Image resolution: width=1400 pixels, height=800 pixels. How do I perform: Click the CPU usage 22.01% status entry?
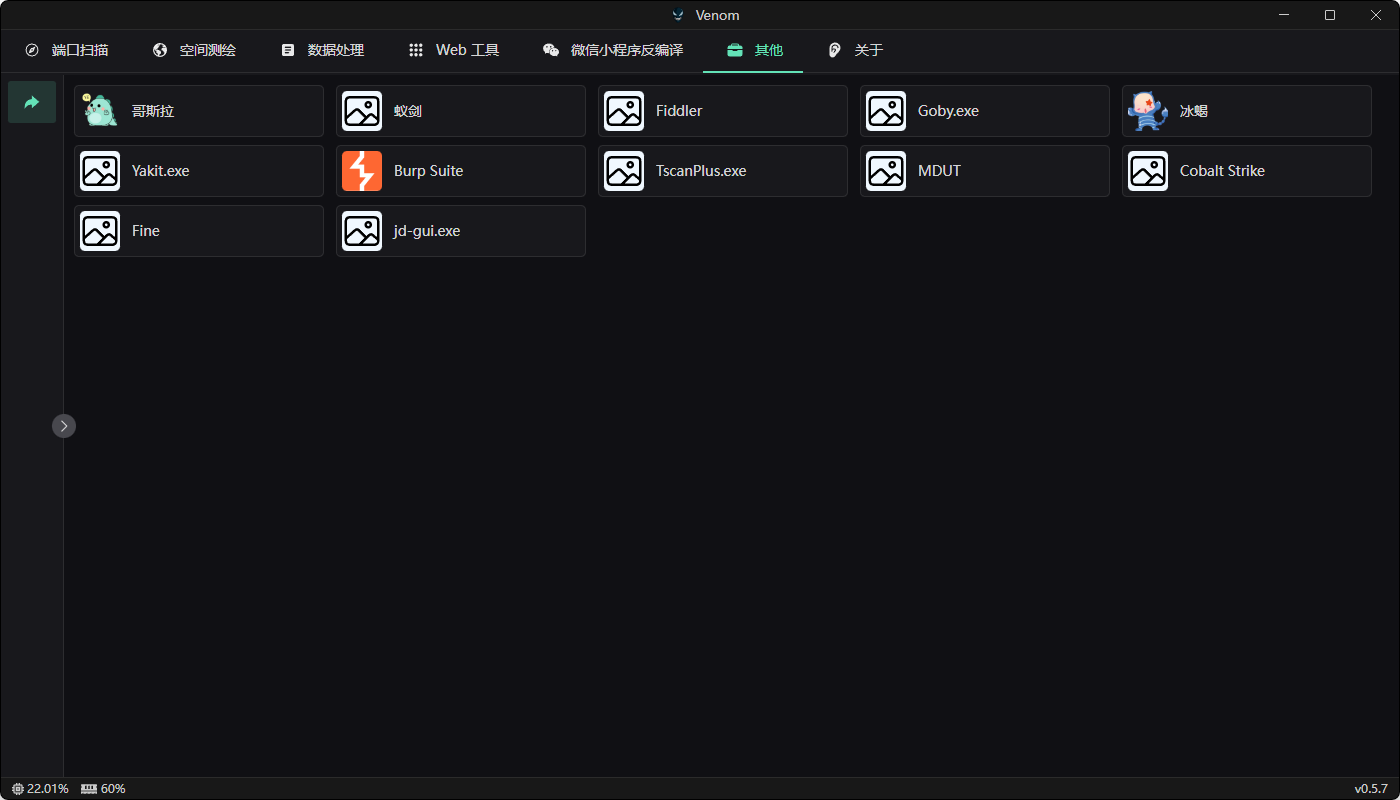pyautogui.click(x=40, y=789)
